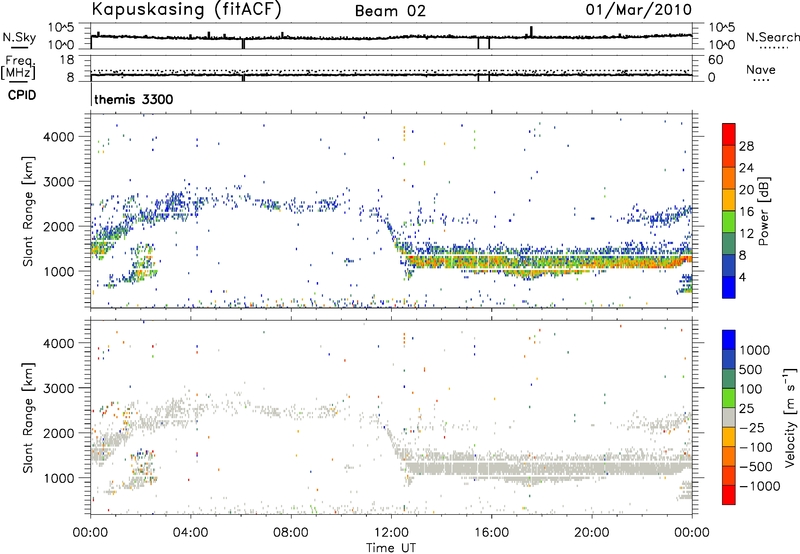This screenshot has height=554, width=800.
Task: Click velocity colorbar value '1000'
Action: pyautogui.click(x=755, y=350)
